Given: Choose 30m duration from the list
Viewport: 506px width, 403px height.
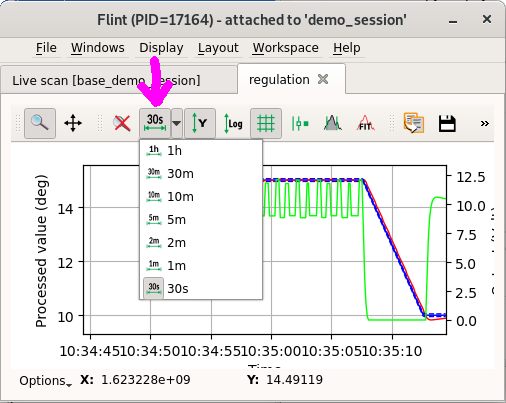Looking at the screenshot, I should pos(201,174).
